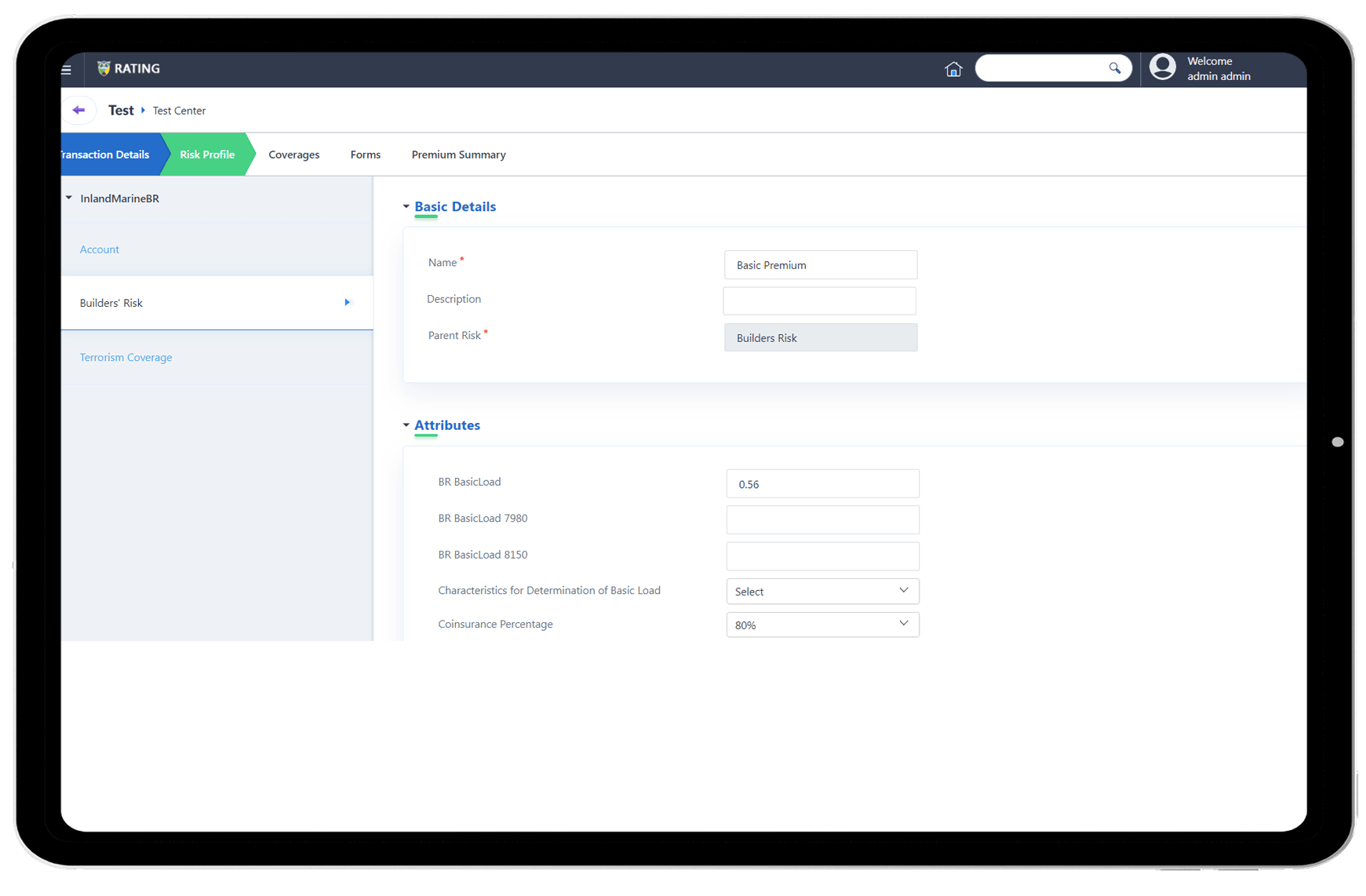
Task: Click the Builders' Risk blue arrow
Action: tap(347, 302)
